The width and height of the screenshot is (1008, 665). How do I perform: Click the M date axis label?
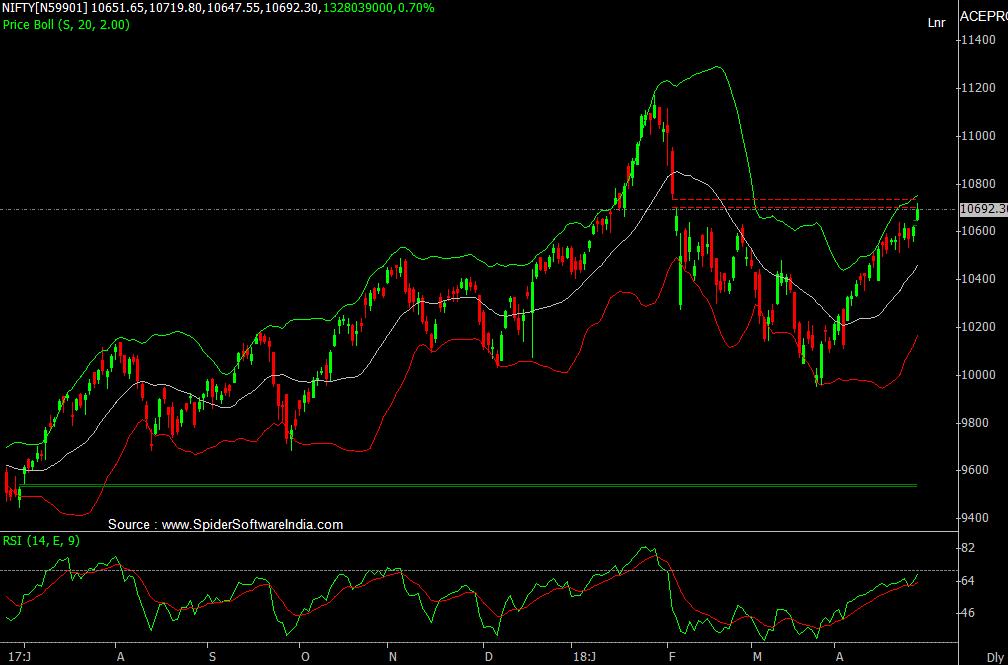coord(757,657)
